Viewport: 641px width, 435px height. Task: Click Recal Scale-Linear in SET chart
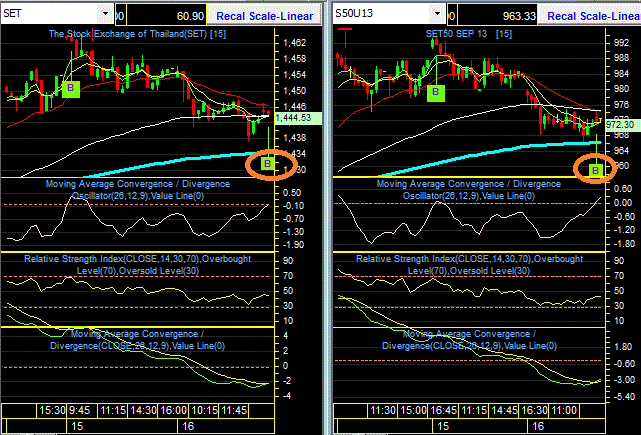click(x=264, y=16)
